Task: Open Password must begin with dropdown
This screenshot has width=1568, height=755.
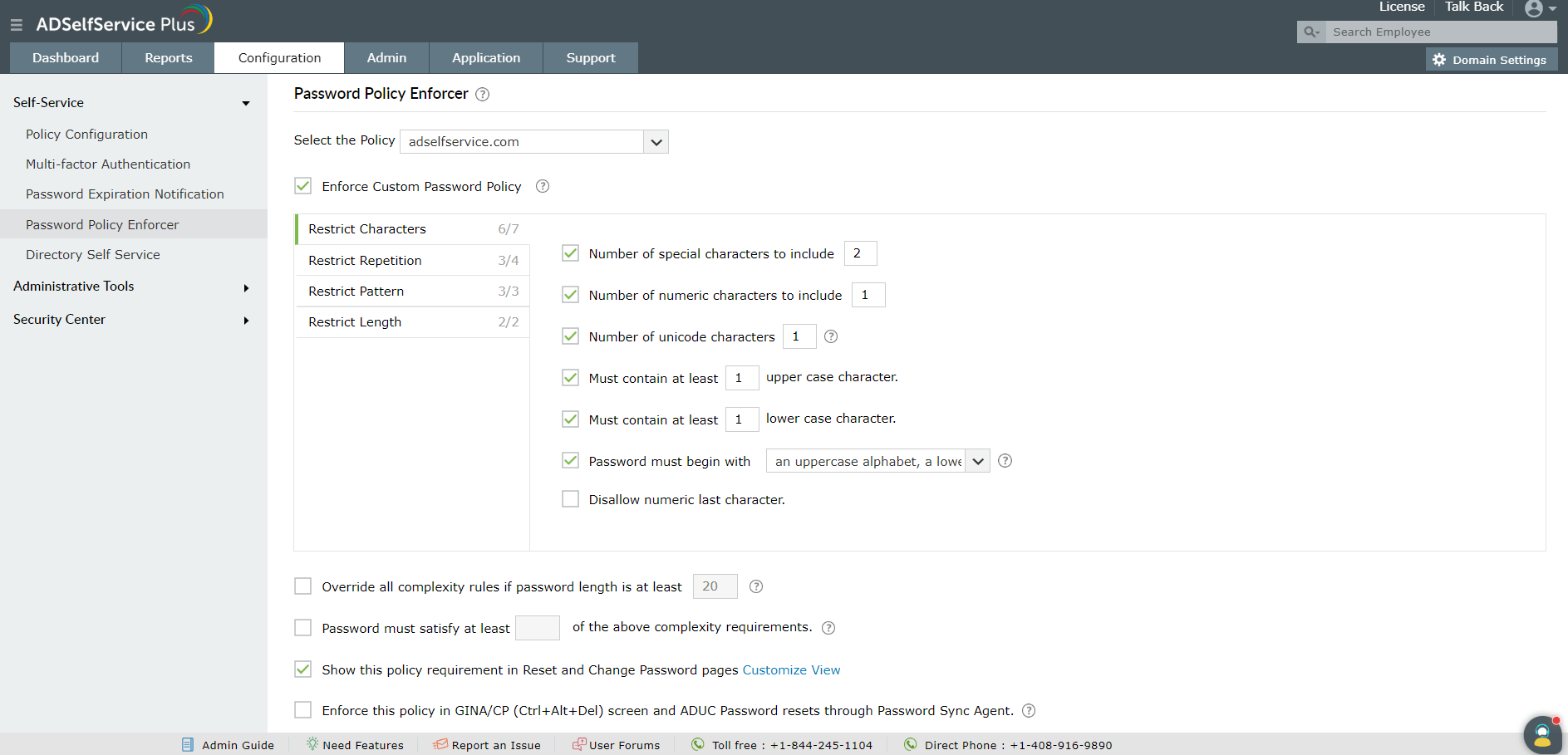Action: (x=977, y=461)
